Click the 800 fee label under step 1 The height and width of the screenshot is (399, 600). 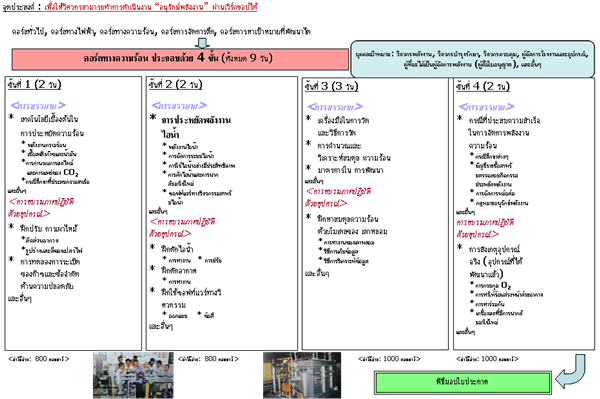pyautogui.click(x=39, y=359)
